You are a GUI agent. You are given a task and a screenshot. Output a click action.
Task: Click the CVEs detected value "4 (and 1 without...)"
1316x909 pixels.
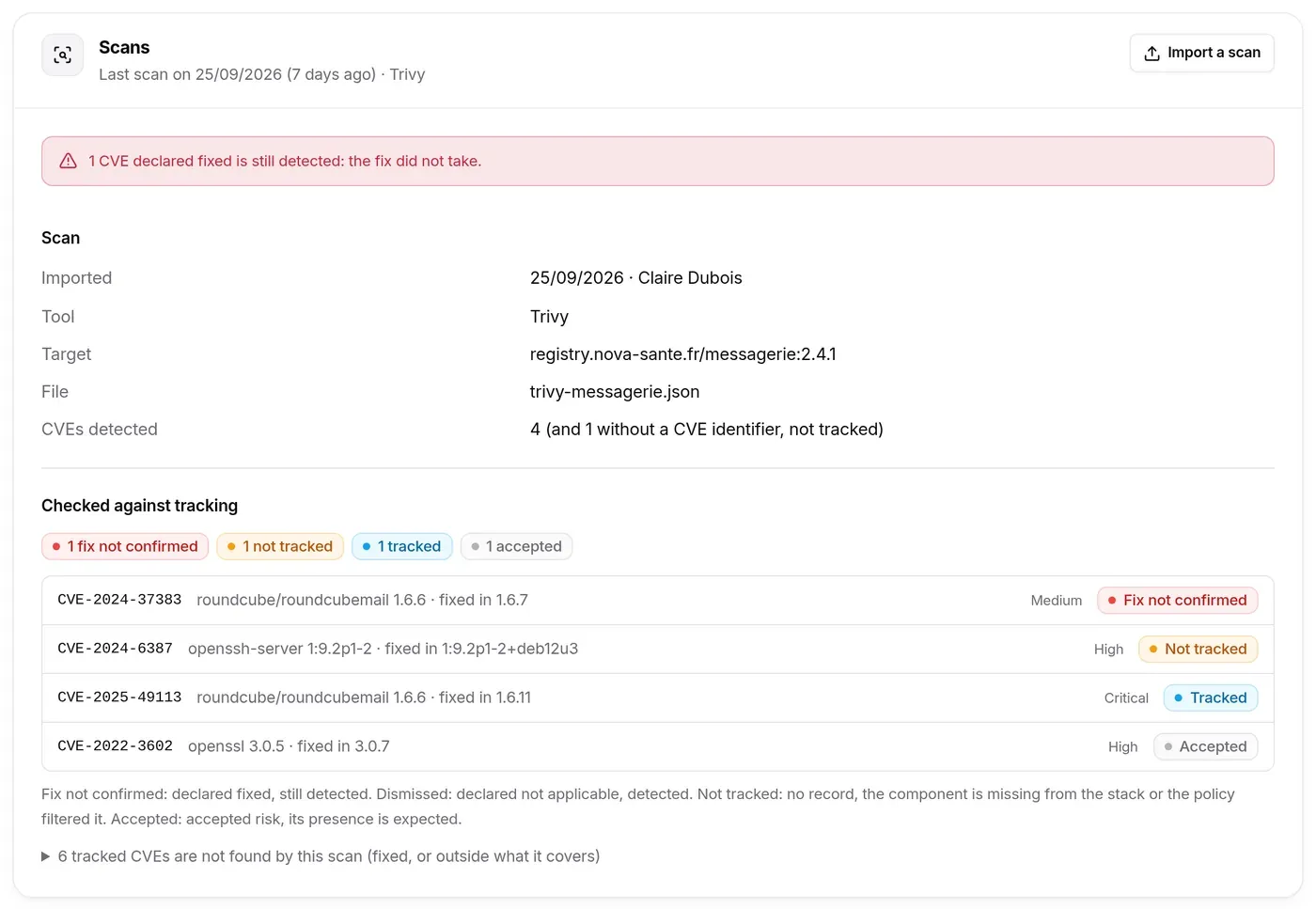707,430
